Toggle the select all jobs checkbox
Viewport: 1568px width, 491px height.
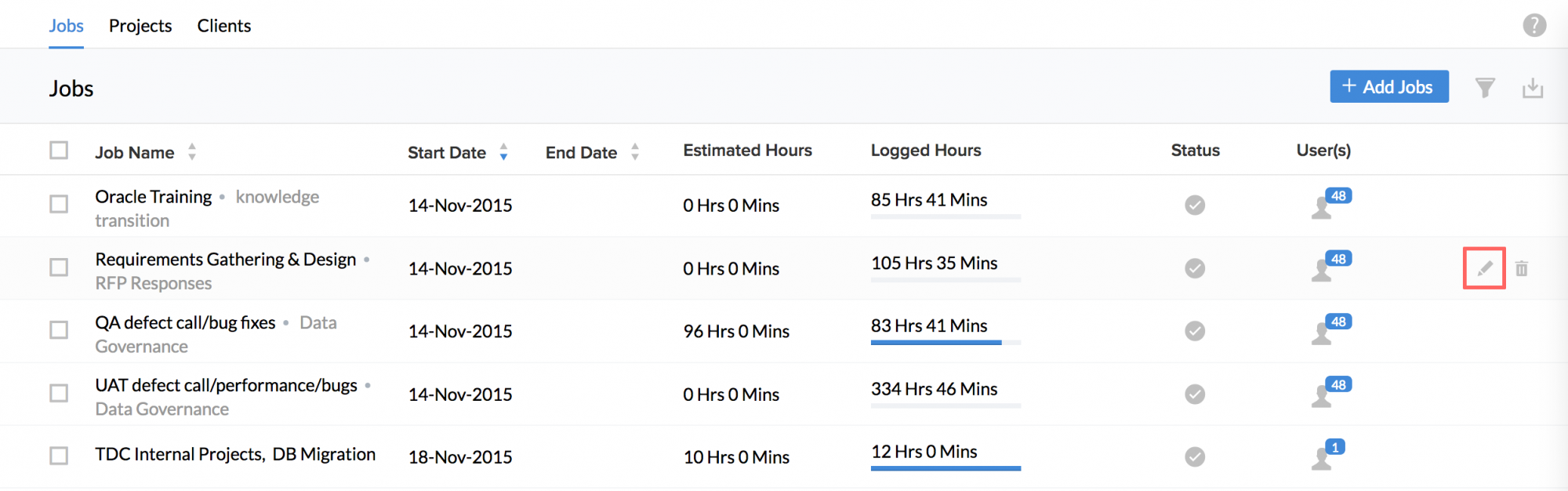(x=59, y=150)
